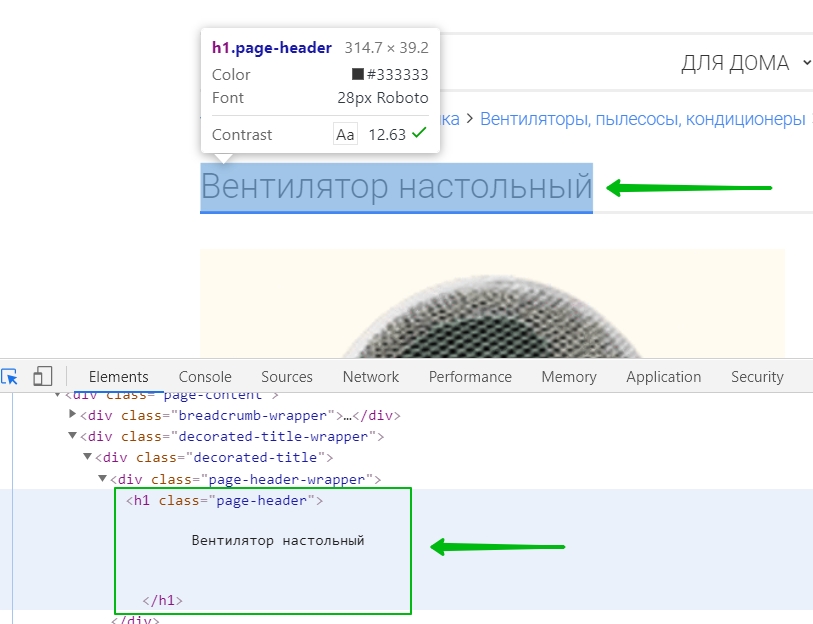Select the breadcrumb-wrapper div line
The image size is (813, 624).
(241, 415)
